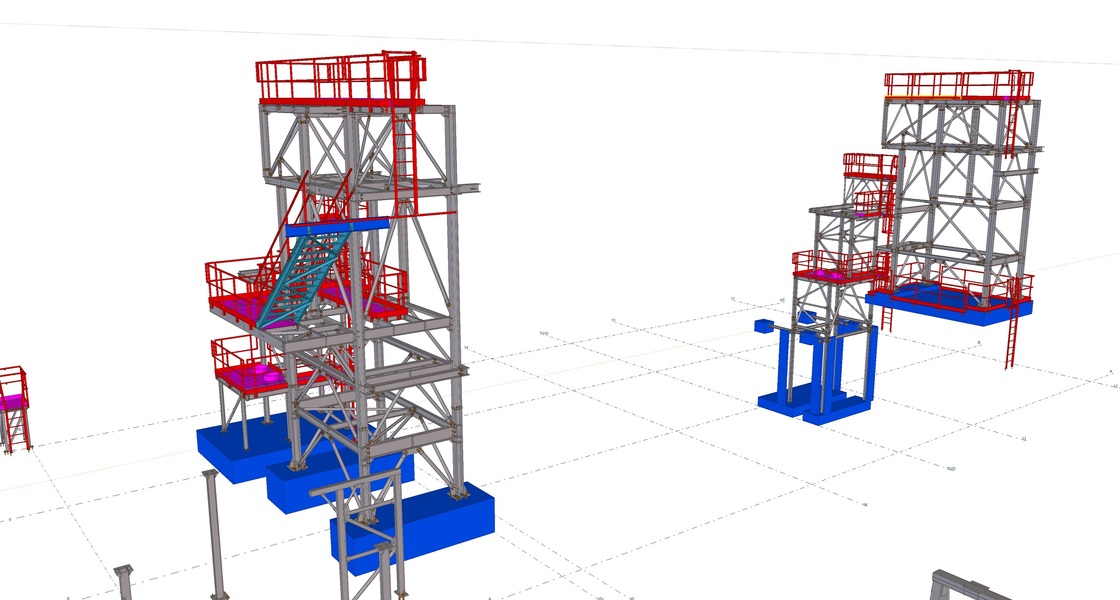The image size is (1120, 600).
Task: Click the short grey post near bottom-left corner
Action: pos(124,582)
